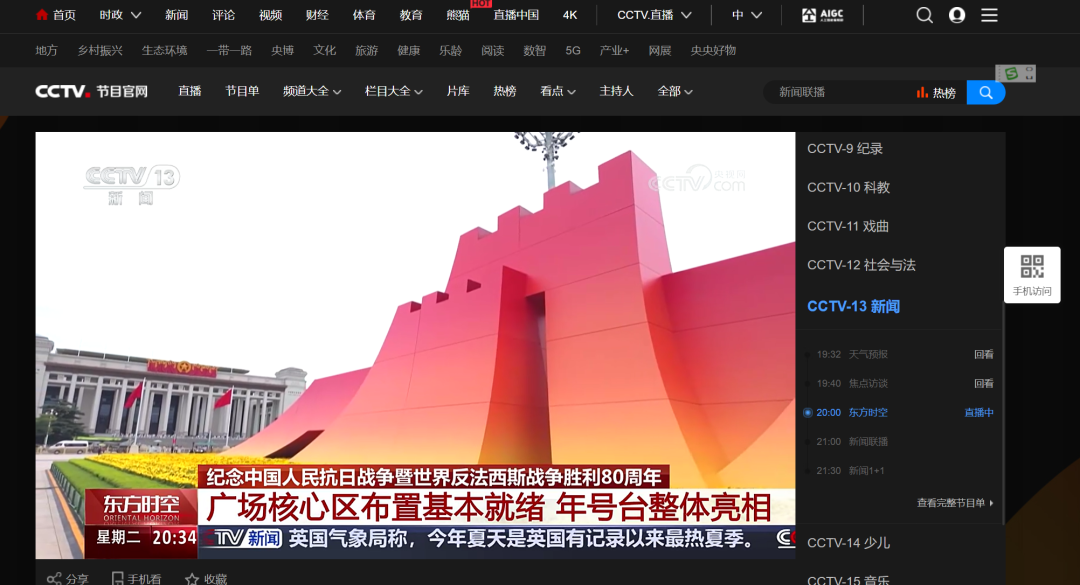This screenshot has width=1080, height=585.
Task: Click the 分享 share icon below the player
Action: click(68, 578)
